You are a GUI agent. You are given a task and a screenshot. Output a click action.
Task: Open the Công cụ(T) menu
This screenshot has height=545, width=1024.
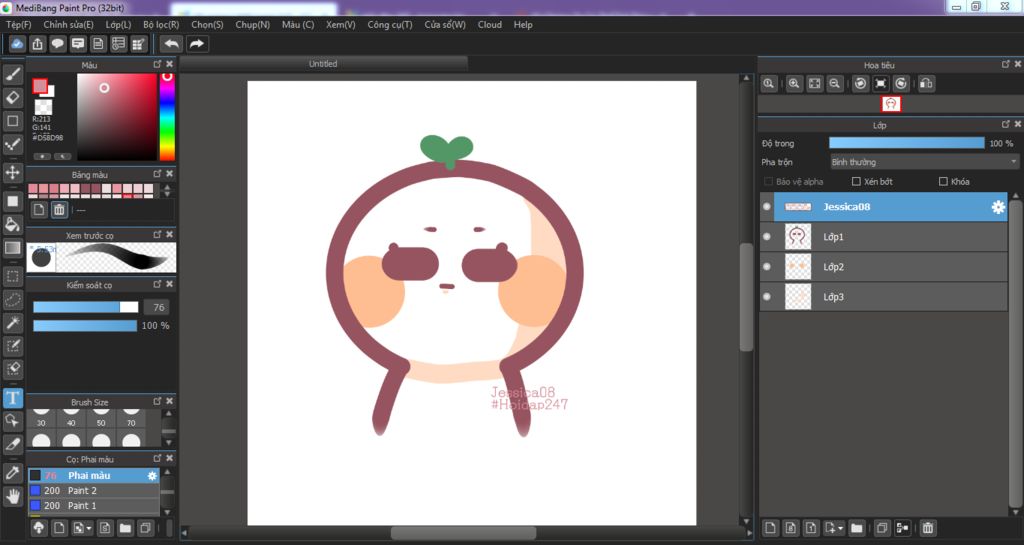tap(389, 25)
